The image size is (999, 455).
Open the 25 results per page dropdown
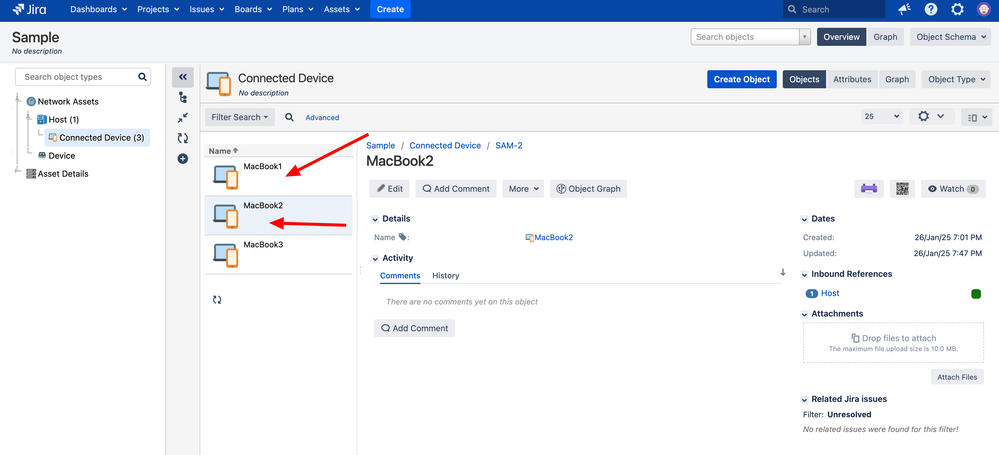[x=882, y=117]
